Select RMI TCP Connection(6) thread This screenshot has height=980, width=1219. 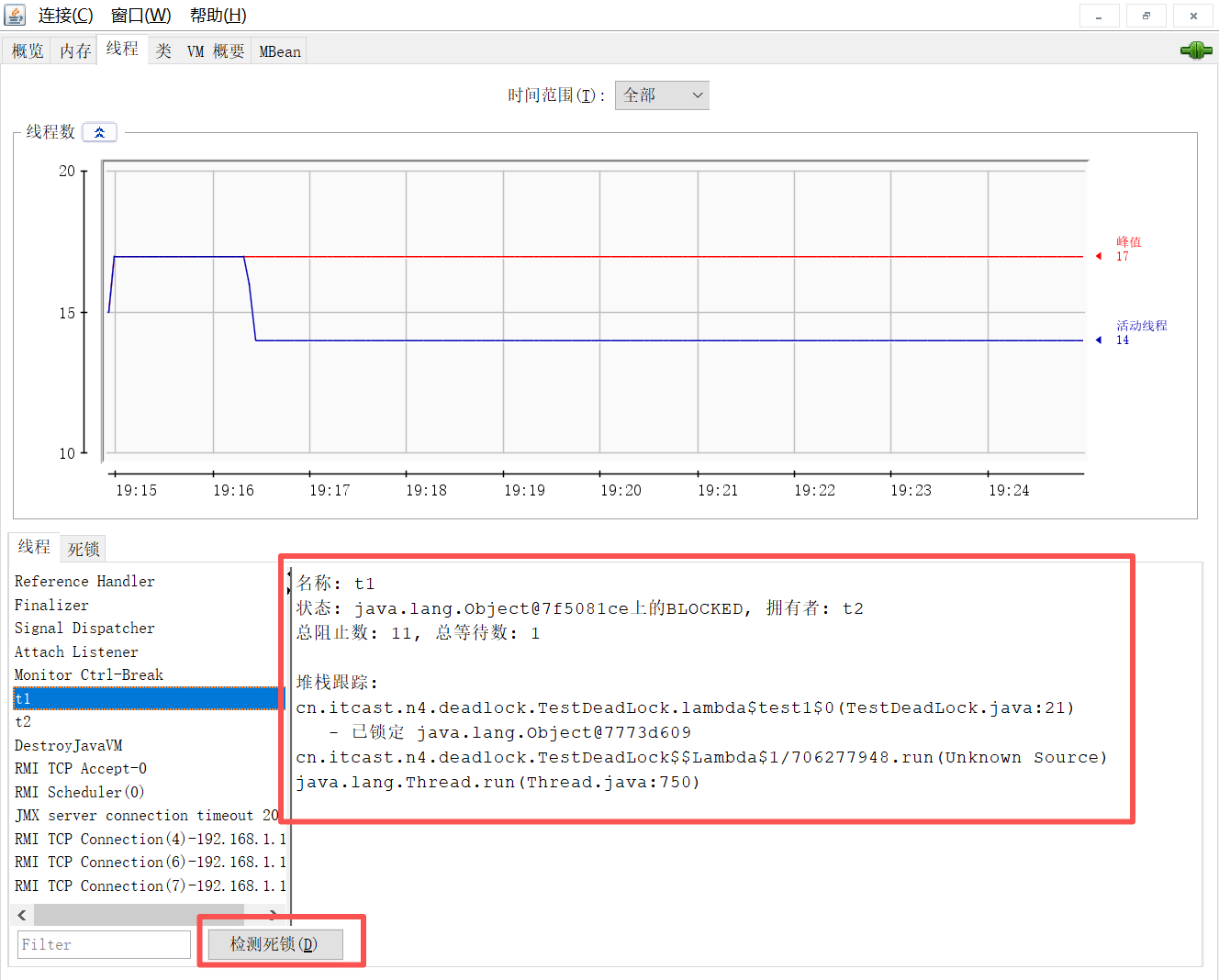tap(149, 863)
